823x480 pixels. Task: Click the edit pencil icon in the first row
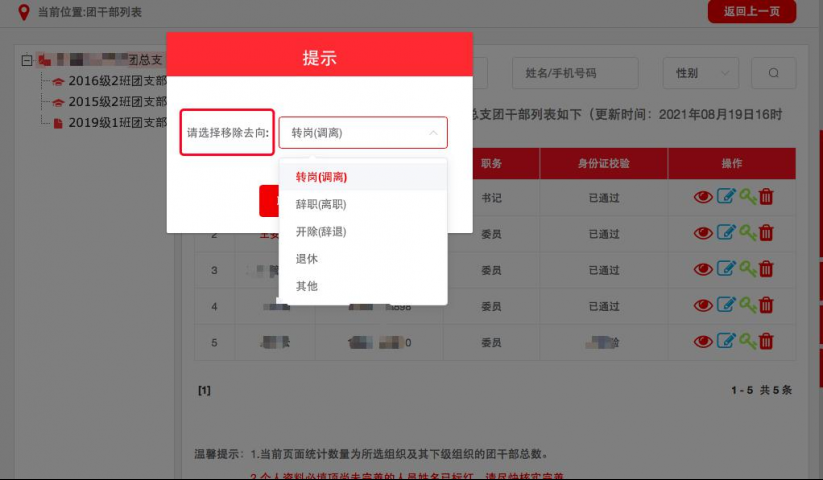[726, 197]
